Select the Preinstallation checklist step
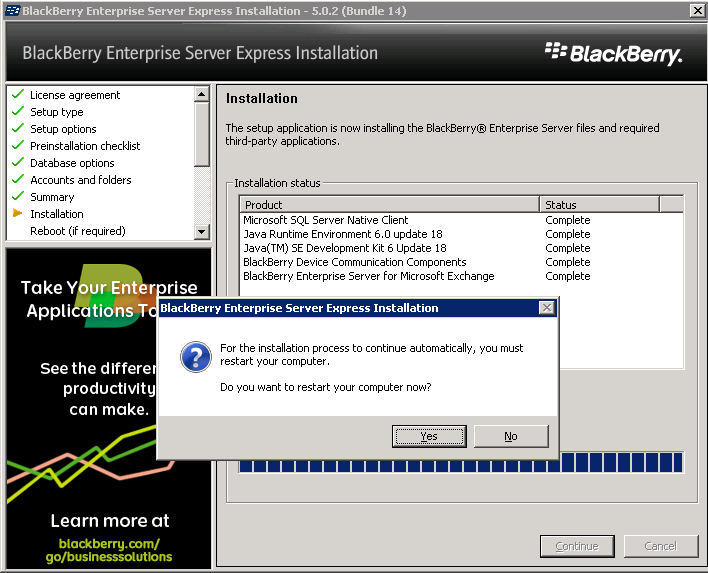 85,146
